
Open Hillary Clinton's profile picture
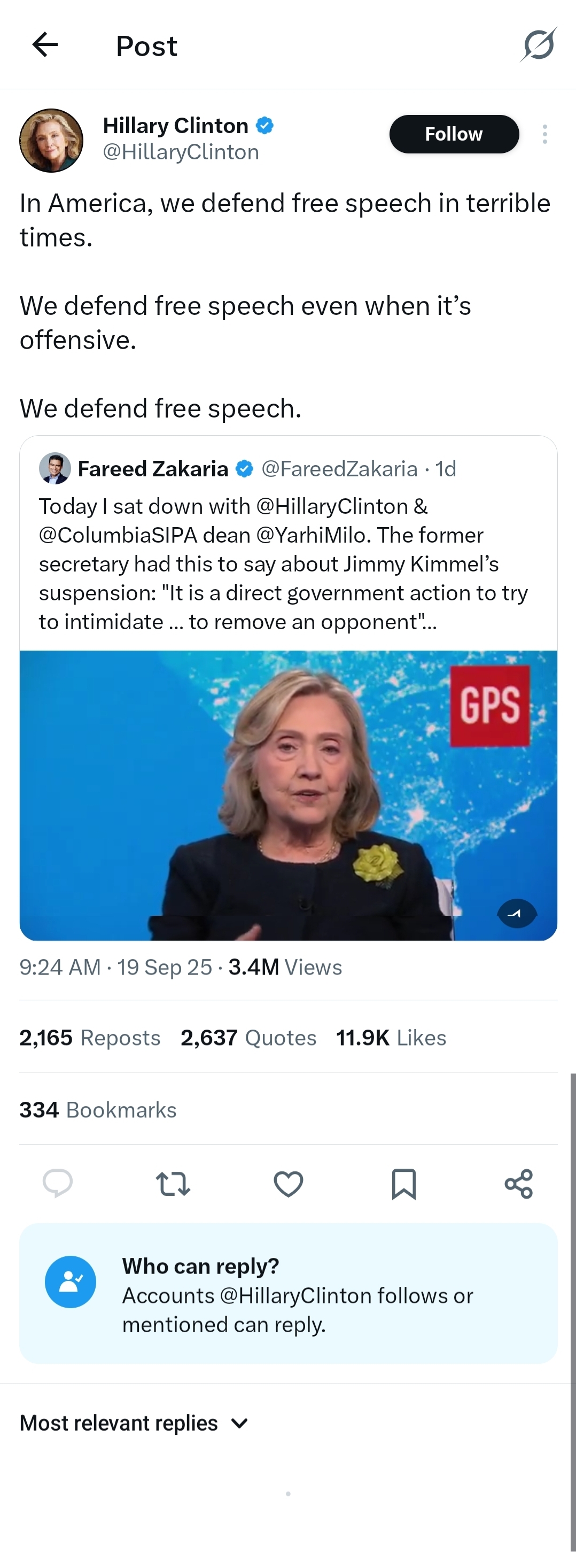tap(51, 141)
